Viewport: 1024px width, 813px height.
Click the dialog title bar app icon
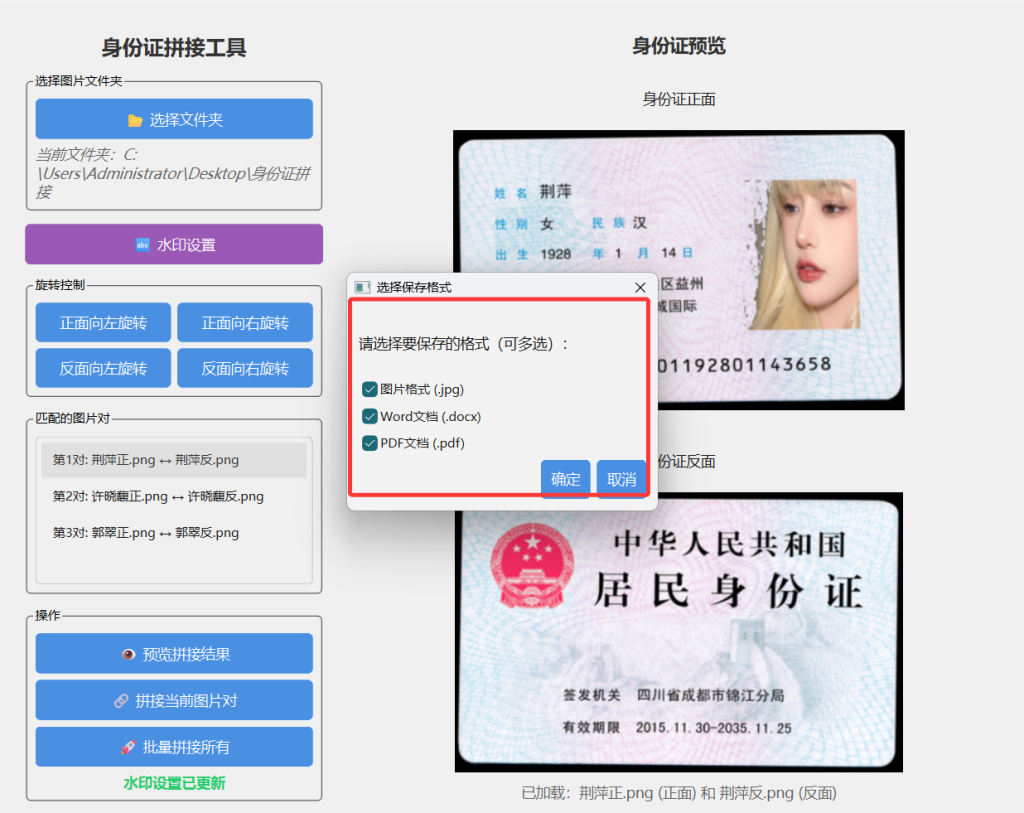pyautogui.click(x=362, y=287)
